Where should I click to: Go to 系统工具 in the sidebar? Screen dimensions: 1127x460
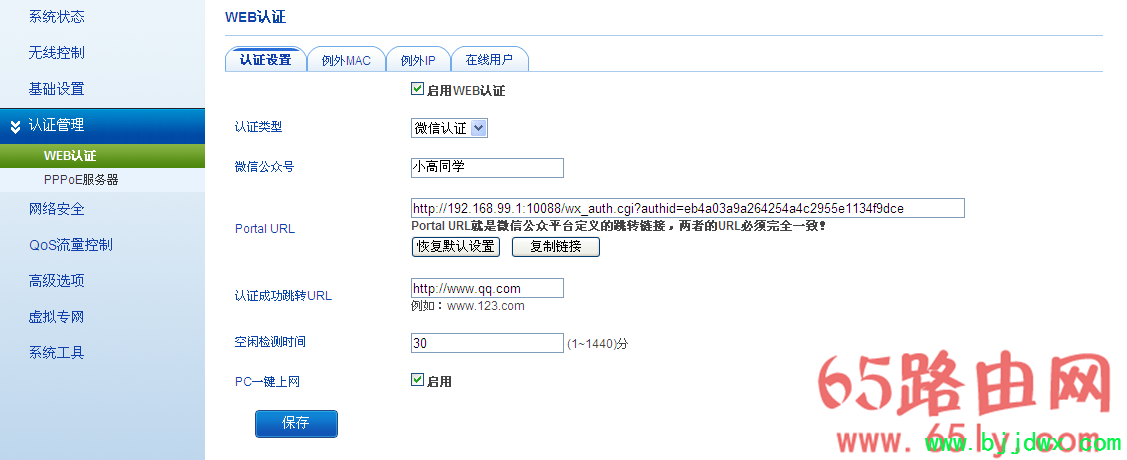click(x=56, y=353)
